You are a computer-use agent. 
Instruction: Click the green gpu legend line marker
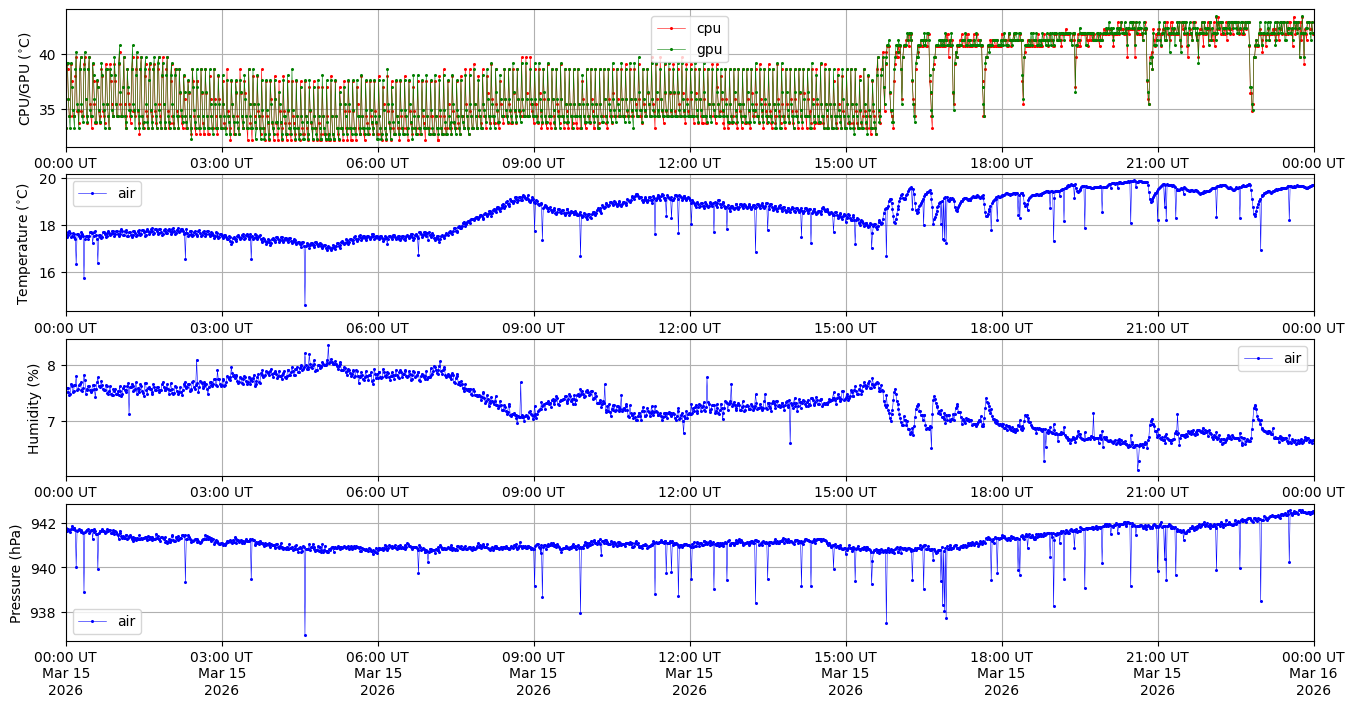click(672, 49)
